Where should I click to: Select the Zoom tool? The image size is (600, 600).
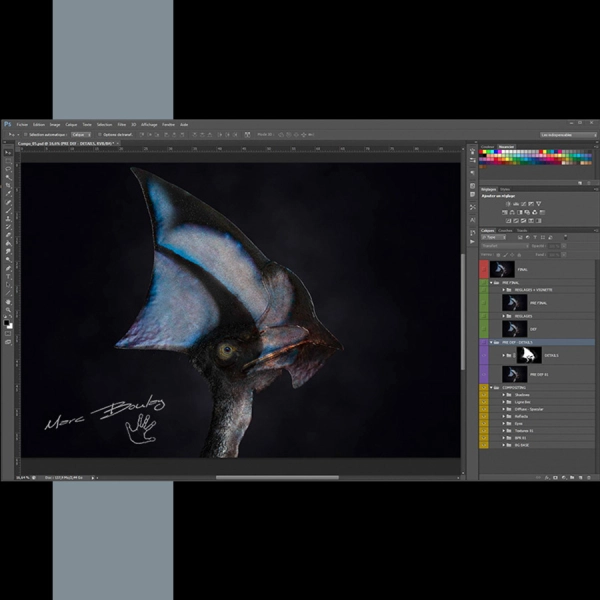point(8,310)
